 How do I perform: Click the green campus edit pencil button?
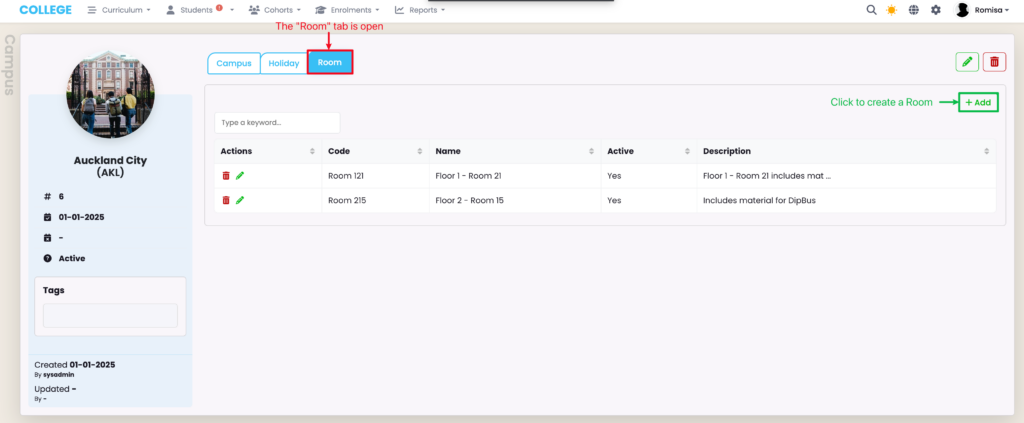(x=967, y=62)
